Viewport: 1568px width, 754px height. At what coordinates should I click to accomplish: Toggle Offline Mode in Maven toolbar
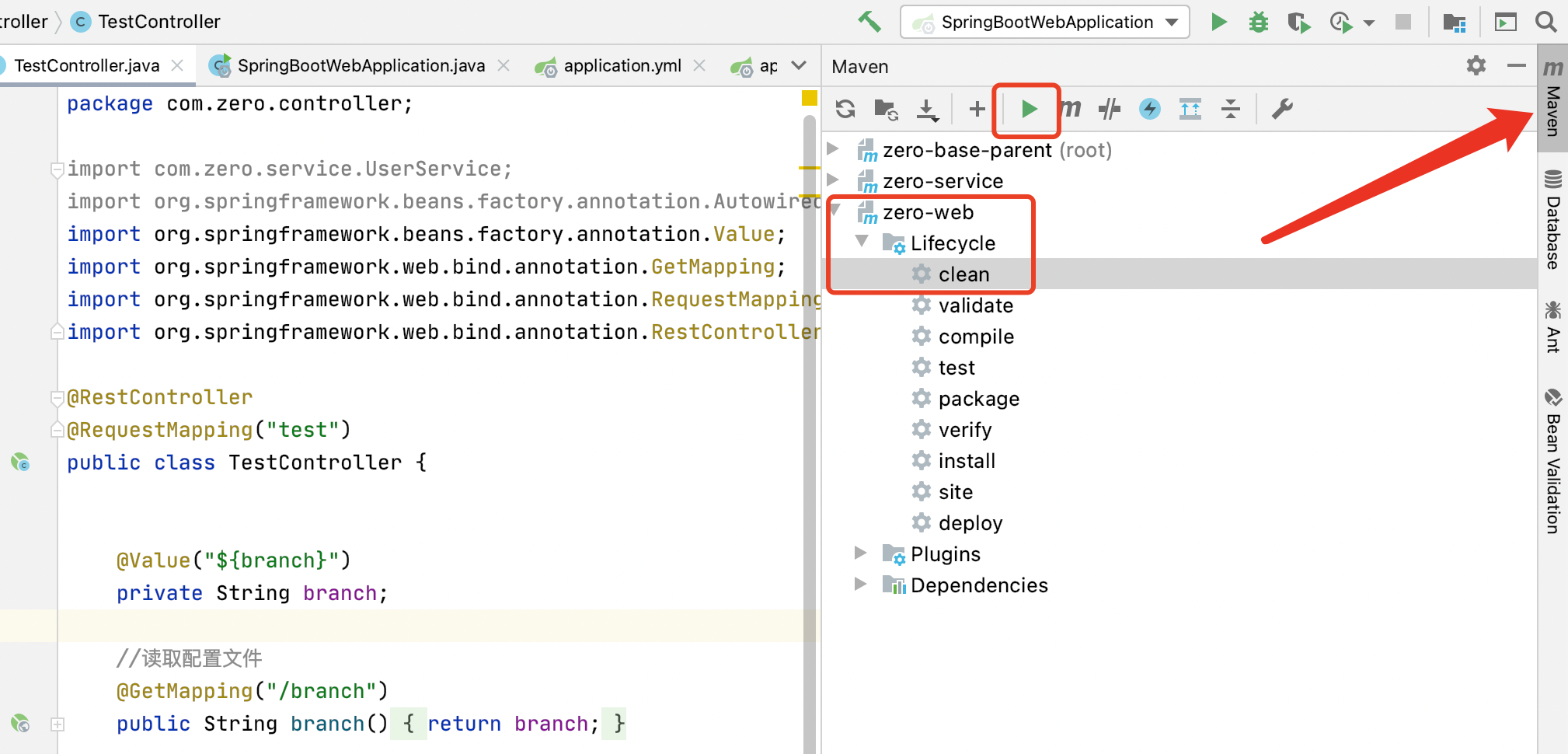tap(1110, 109)
